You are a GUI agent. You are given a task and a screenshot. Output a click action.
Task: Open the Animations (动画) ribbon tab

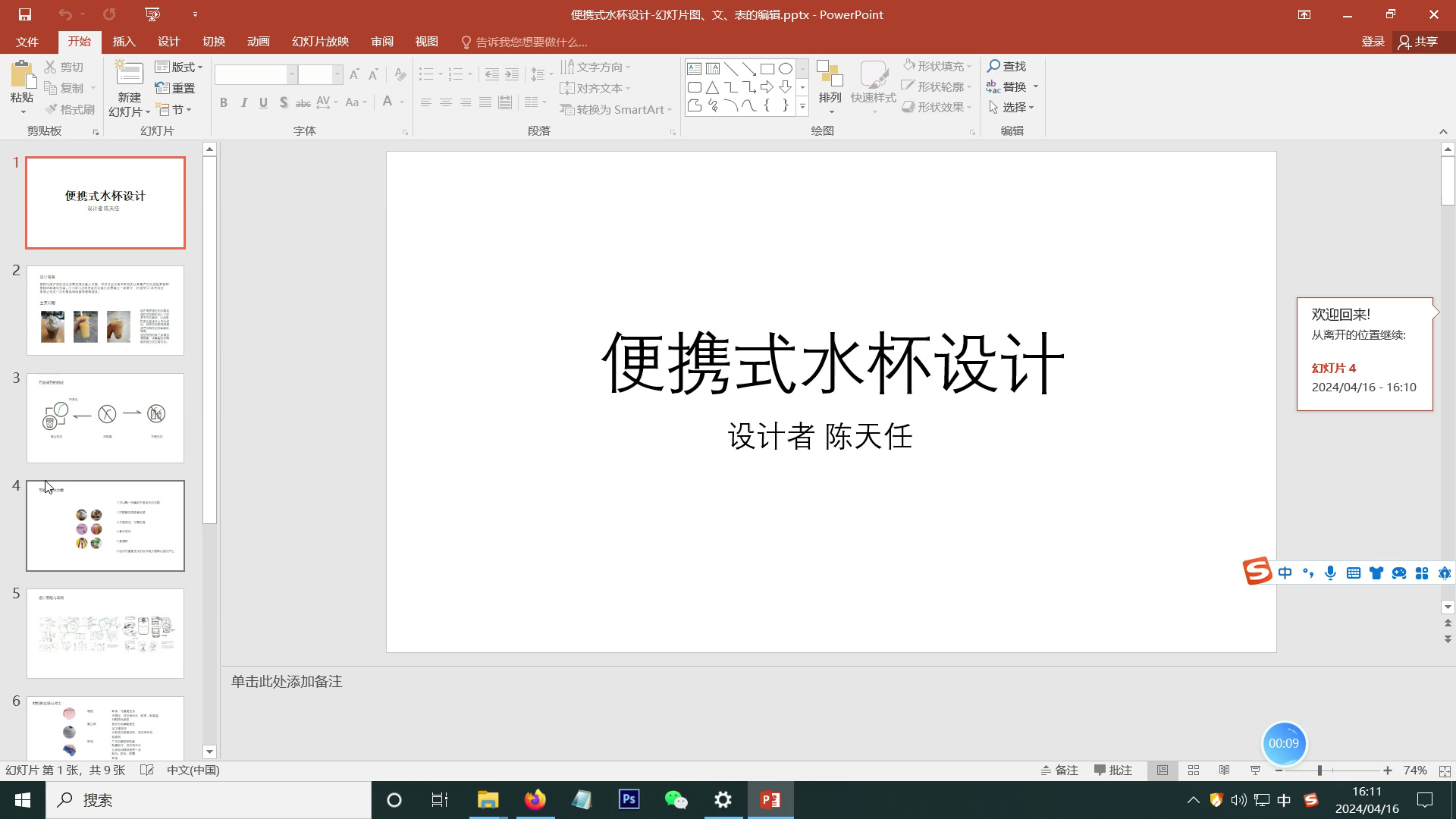coord(258,42)
